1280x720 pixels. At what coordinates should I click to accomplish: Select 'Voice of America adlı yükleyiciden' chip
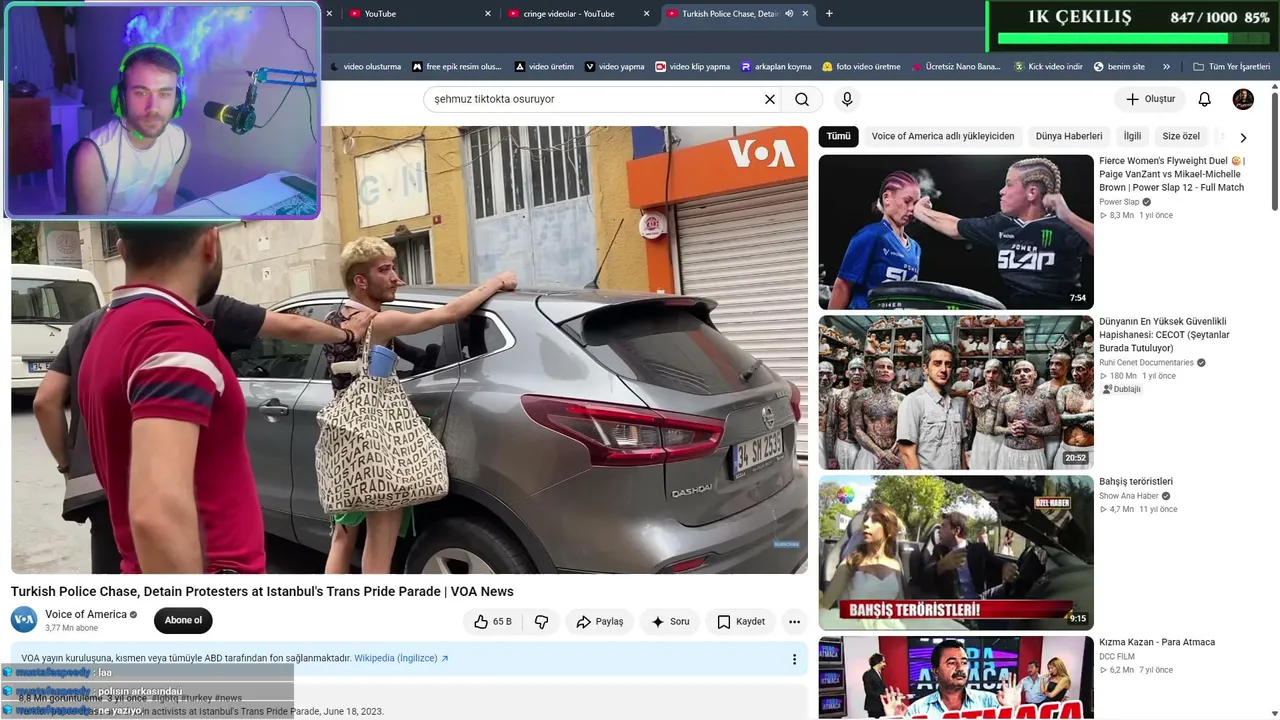(943, 136)
